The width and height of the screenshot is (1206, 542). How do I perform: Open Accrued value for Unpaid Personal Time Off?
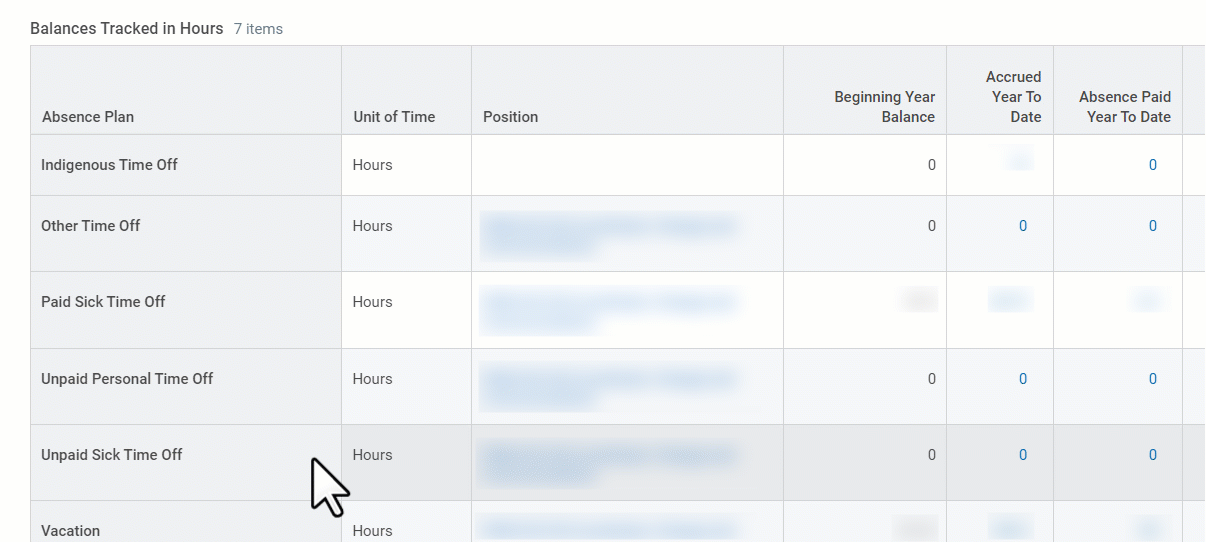click(1022, 379)
